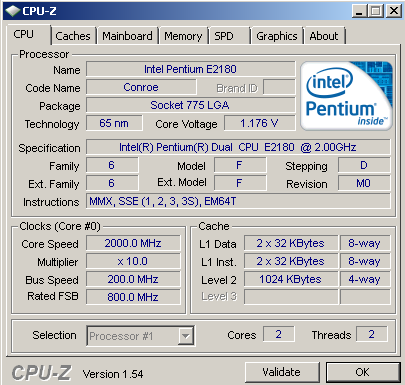Click the Family value '6'
The image size is (405, 385).
coord(112,165)
